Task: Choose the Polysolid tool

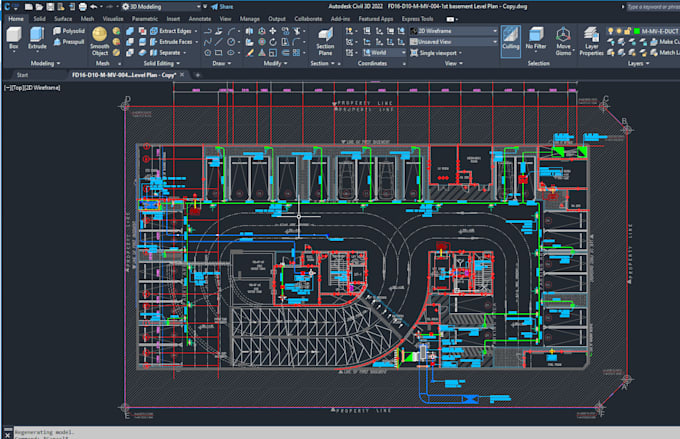Action: pos(69,31)
